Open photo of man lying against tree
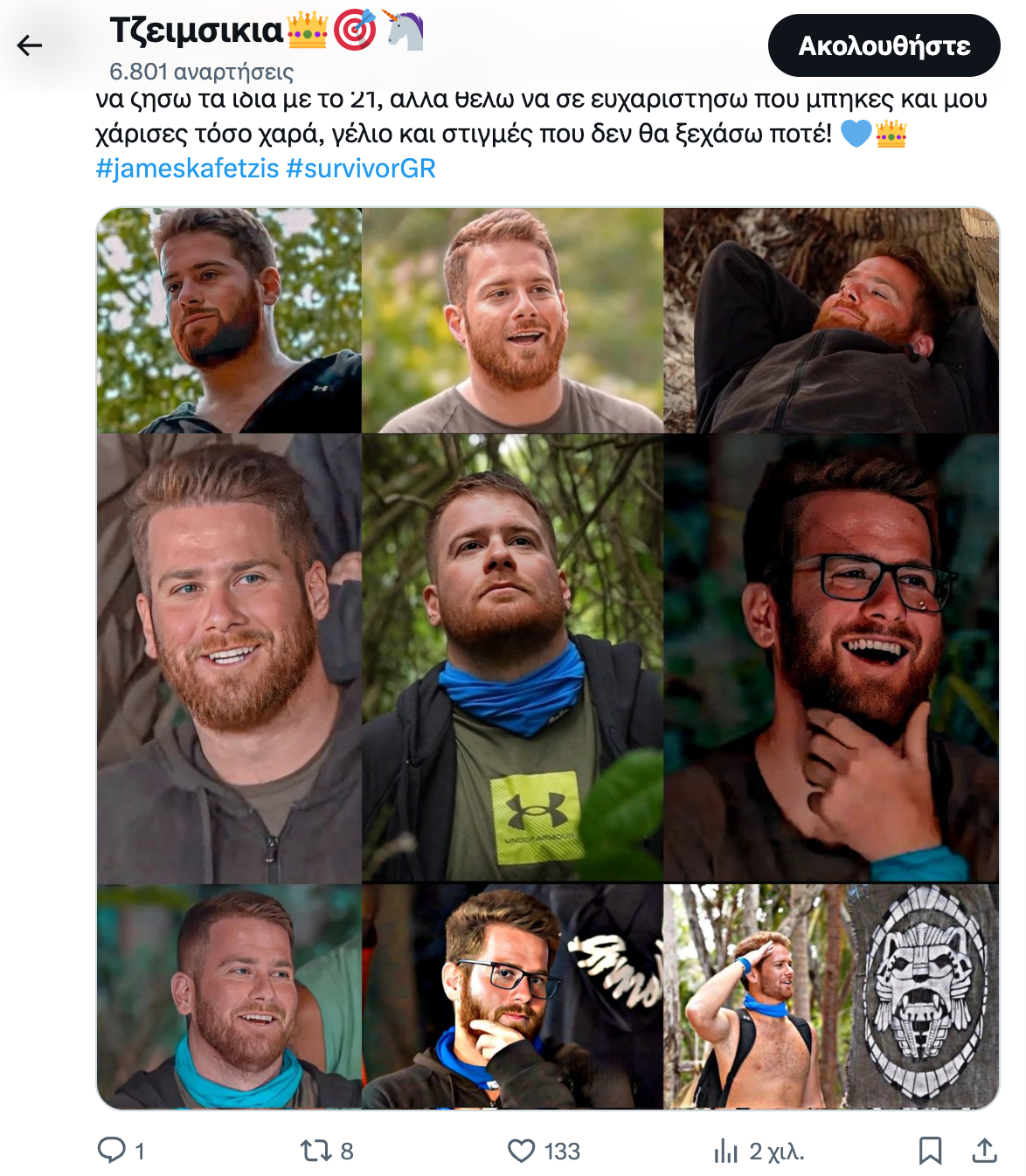Image resolution: width=1026 pixels, height=1176 pixels. [x=831, y=321]
